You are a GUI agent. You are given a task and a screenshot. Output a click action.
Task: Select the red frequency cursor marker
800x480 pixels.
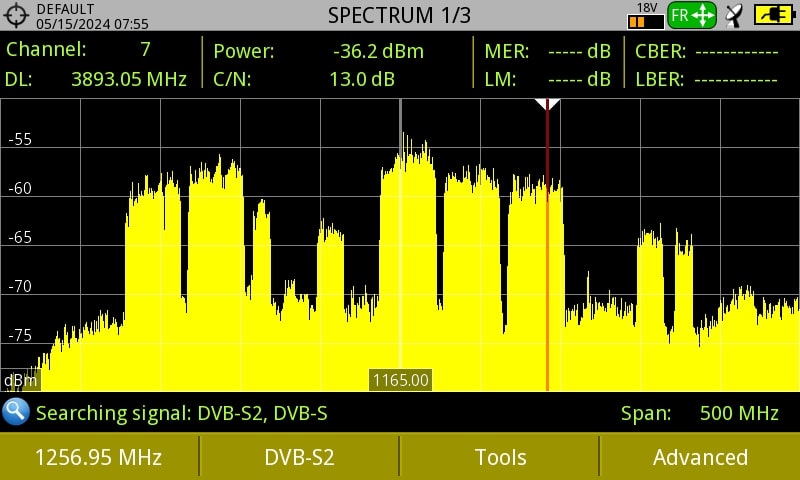547,245
